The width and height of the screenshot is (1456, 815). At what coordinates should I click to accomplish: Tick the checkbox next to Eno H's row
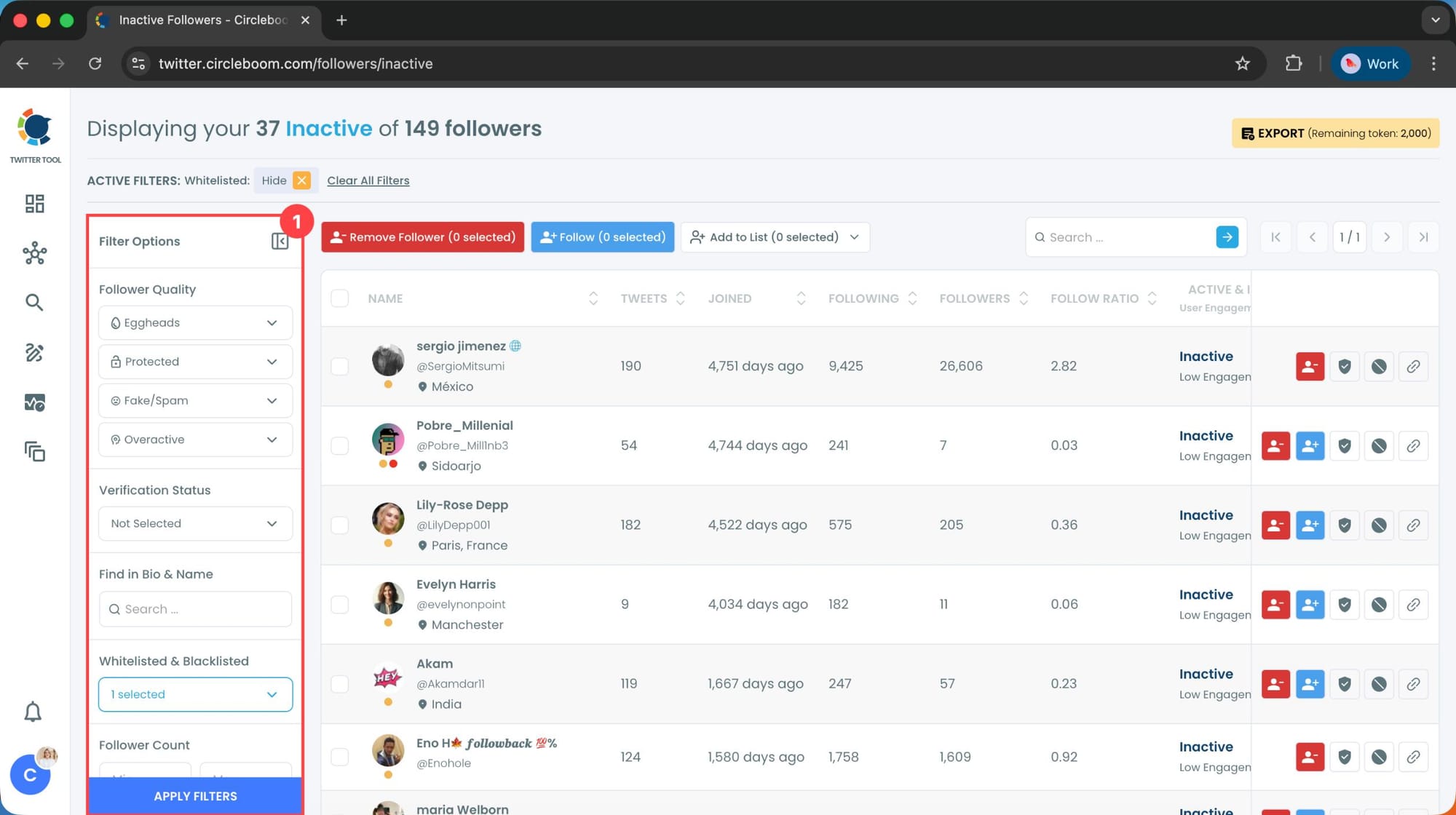point(339,757)
